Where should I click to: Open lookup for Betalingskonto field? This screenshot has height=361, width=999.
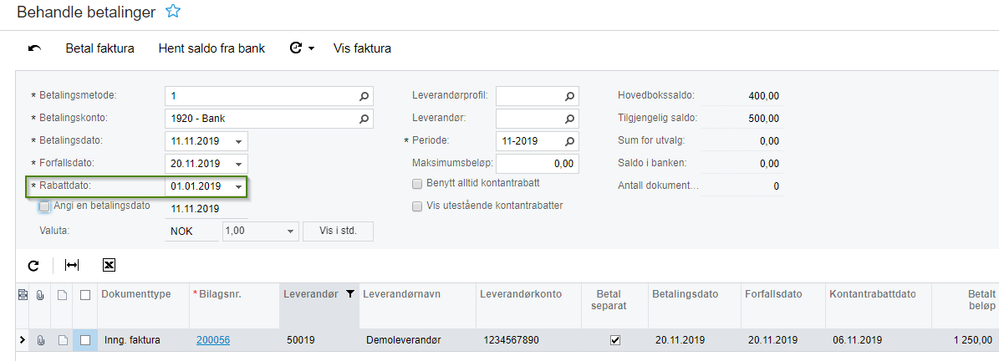(x=364, y=118)
